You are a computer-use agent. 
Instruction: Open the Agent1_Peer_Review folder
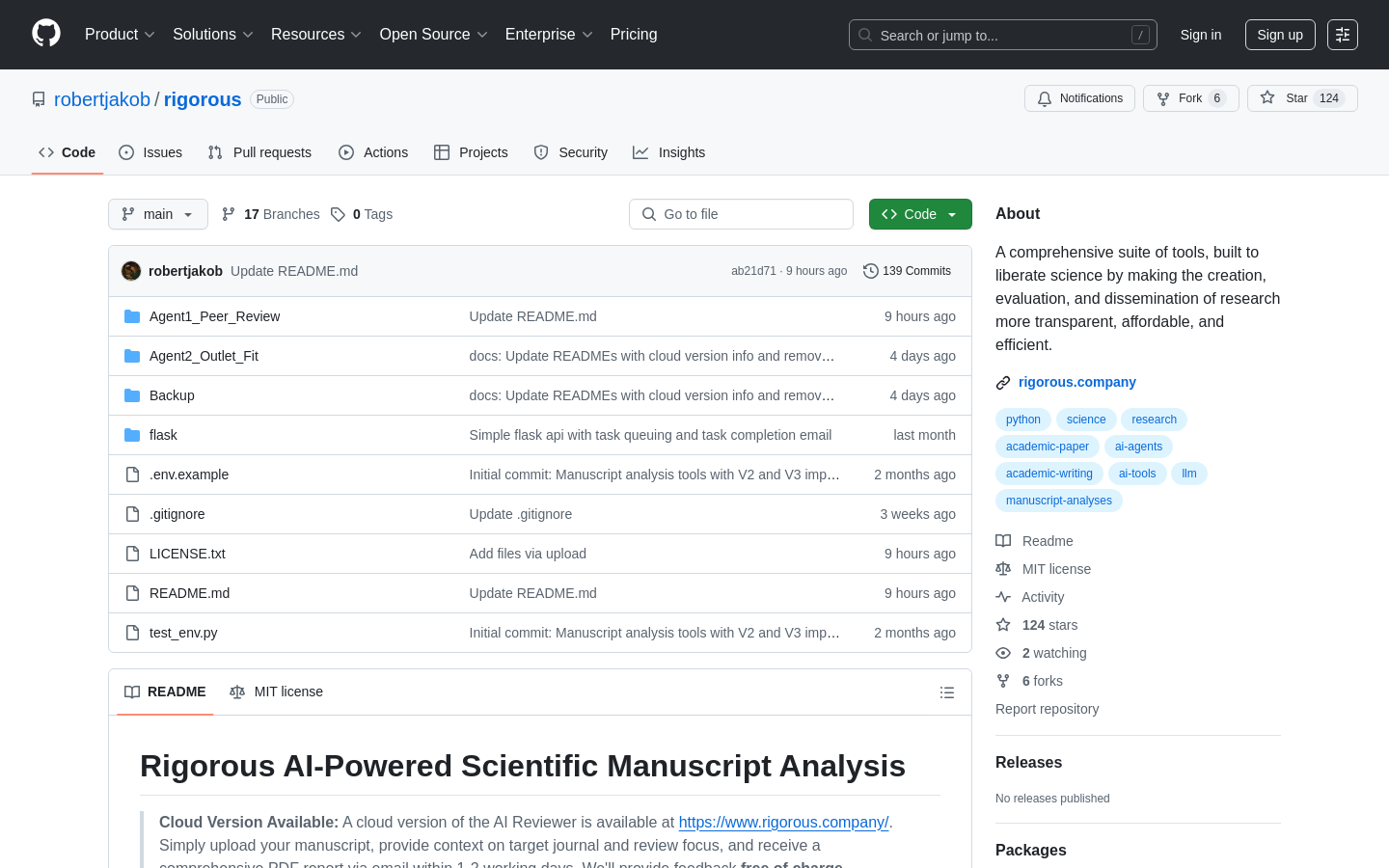pyautogui.click(x=214, y=316)
